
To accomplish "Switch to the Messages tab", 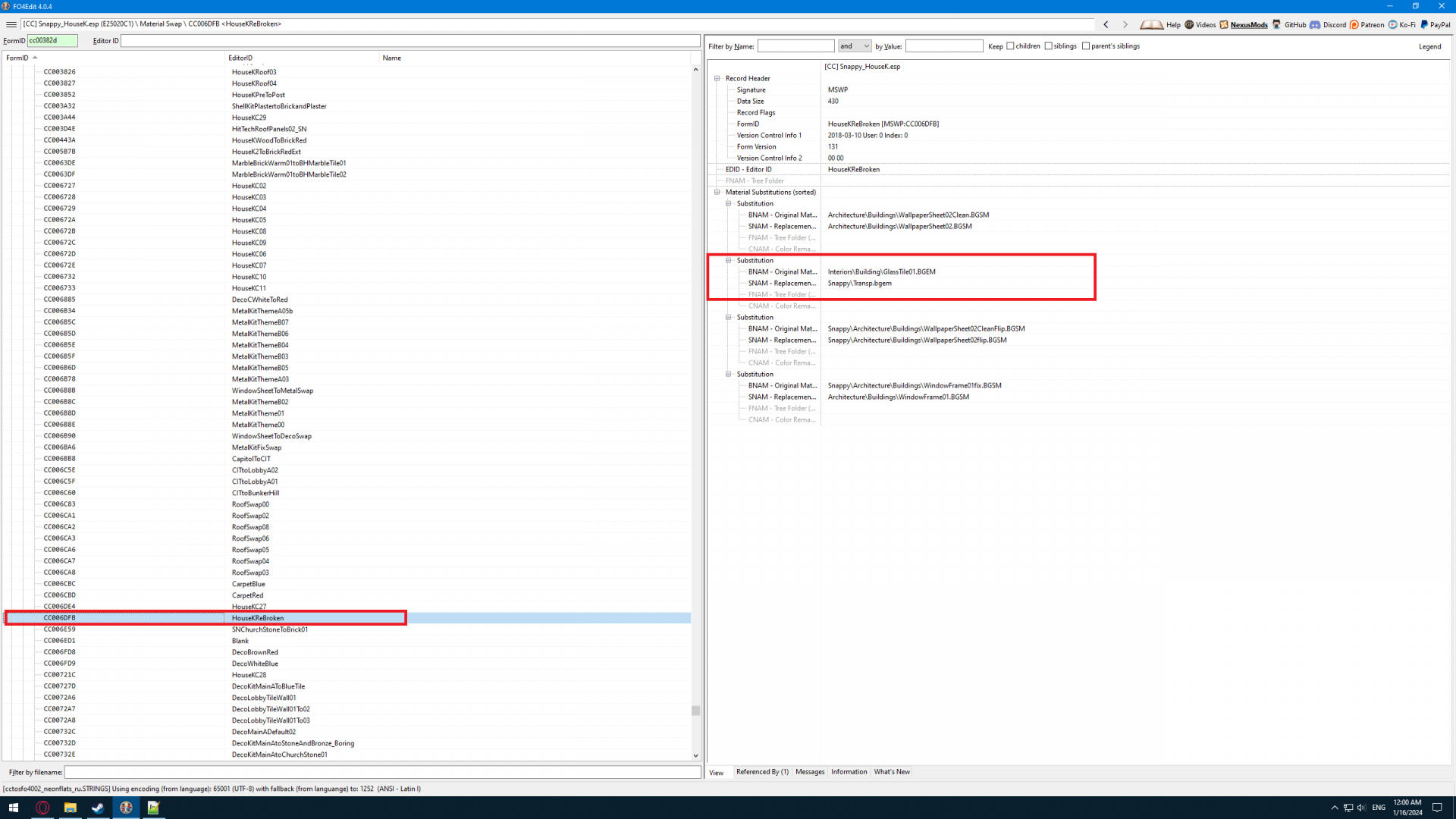I will click(810, 772).
